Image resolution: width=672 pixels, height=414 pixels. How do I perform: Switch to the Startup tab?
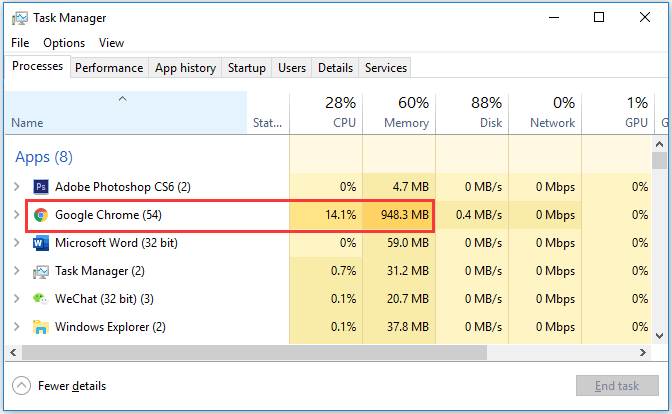pos(246,68)
